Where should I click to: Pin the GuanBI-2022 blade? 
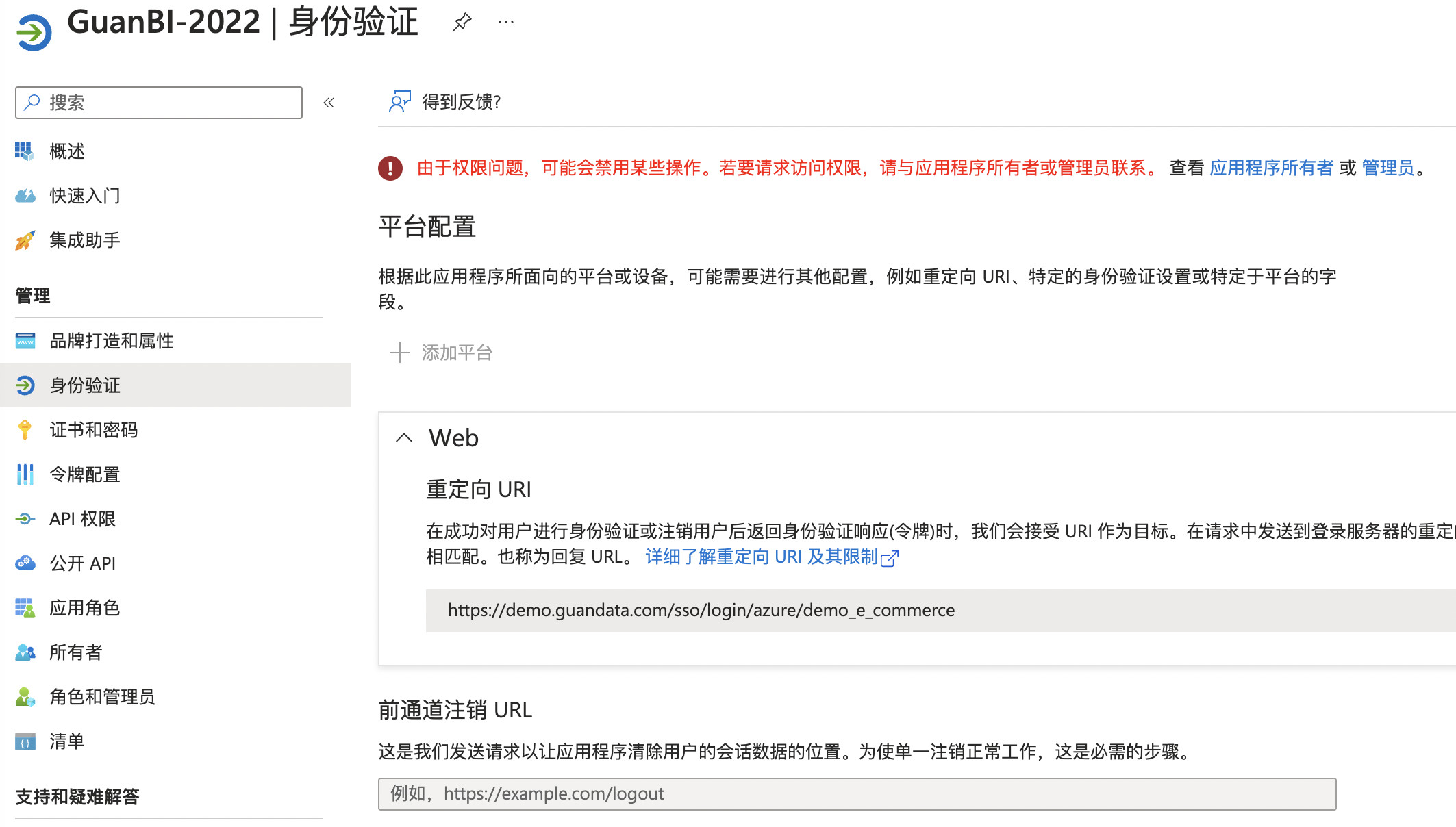coord(462,22)
